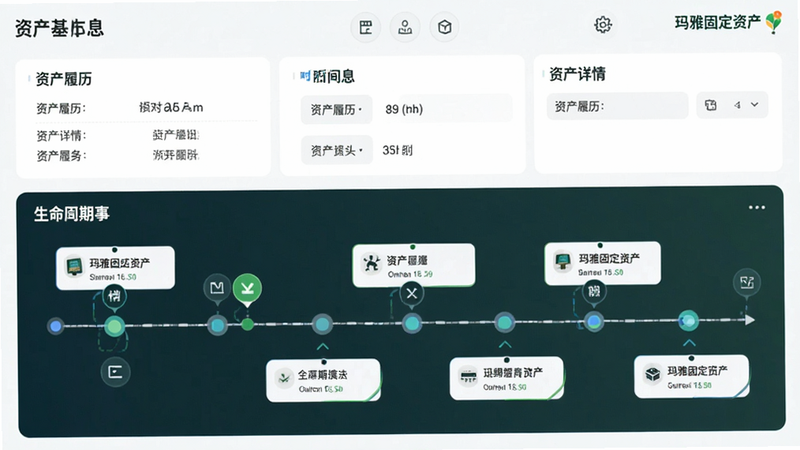Click the 资产履历 input field in 资产详情
Image resolution: width=800 pixels, height=450 pixels.
(x=617, y=106)
